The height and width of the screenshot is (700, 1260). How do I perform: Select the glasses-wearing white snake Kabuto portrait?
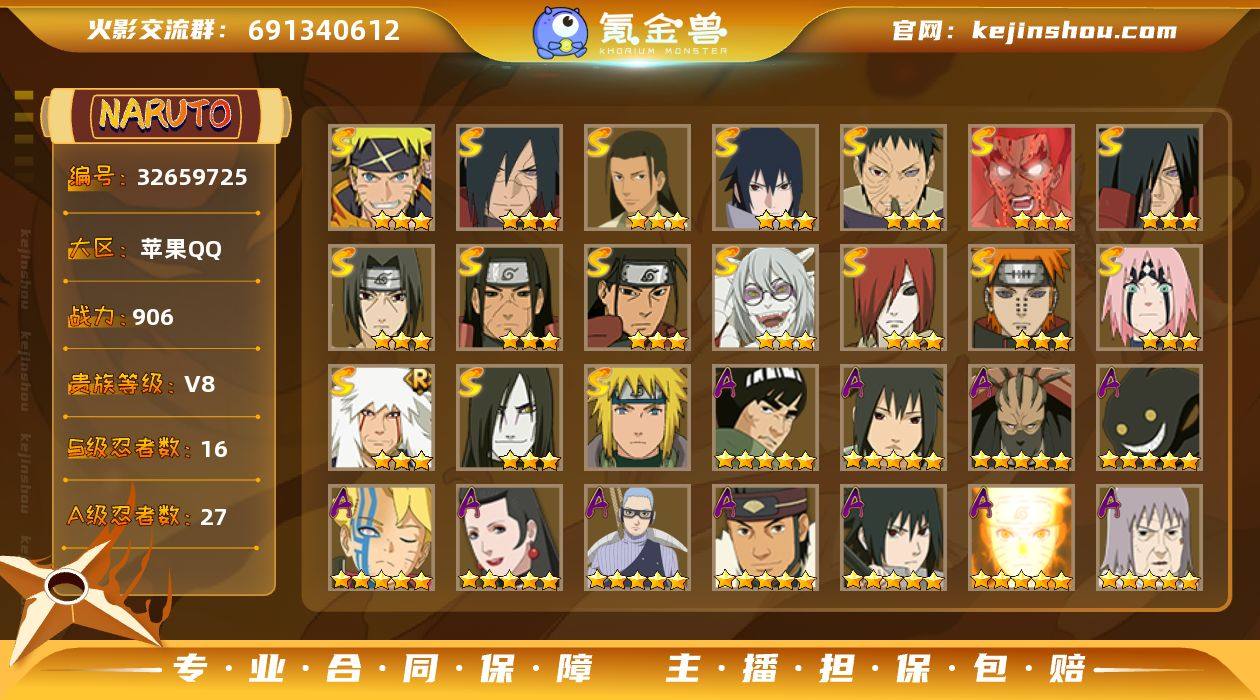(x=765, y=298)
